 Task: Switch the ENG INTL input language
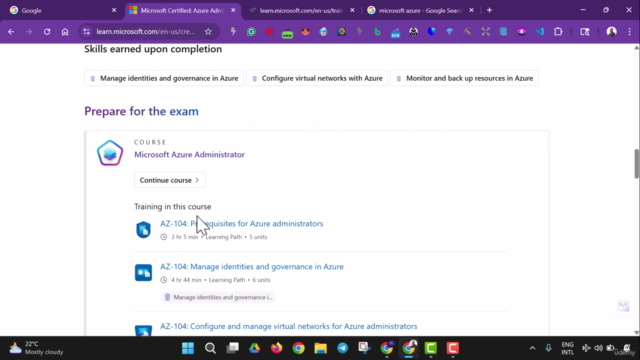pyautogui.click(x=567, y=348)
